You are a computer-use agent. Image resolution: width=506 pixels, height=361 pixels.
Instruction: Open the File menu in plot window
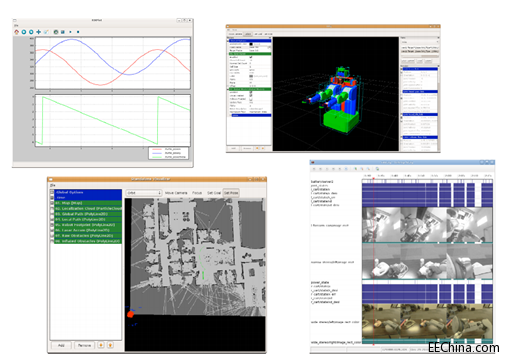tap(16, 25)
